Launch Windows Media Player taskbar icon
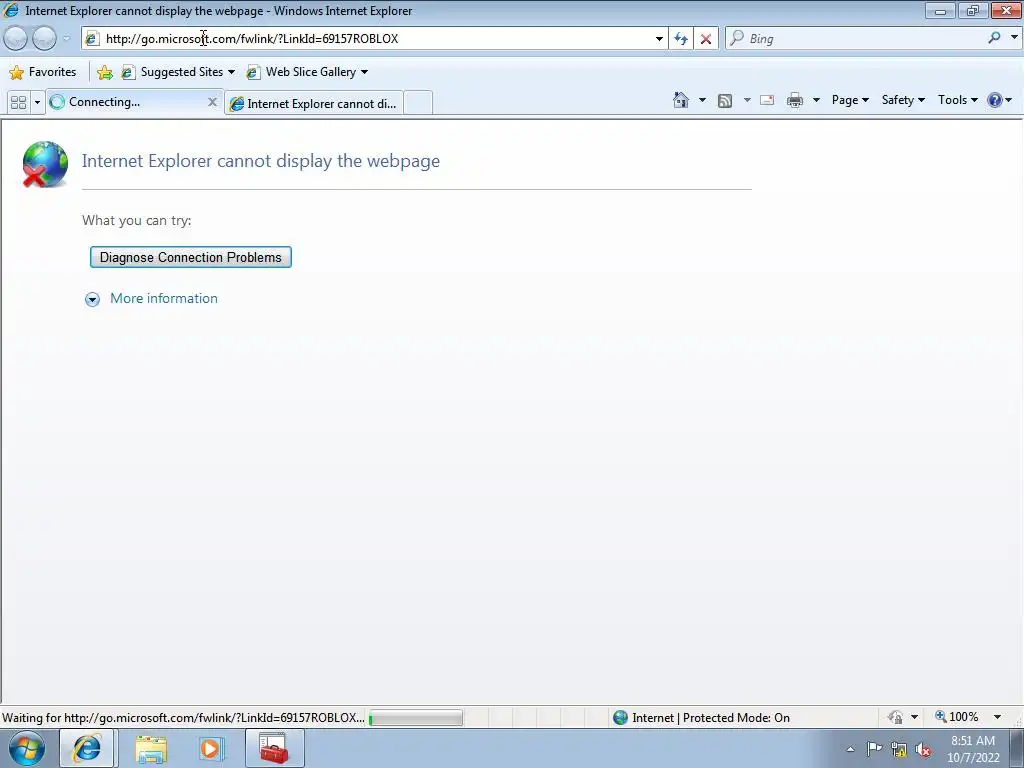 (x=210, y=748)
